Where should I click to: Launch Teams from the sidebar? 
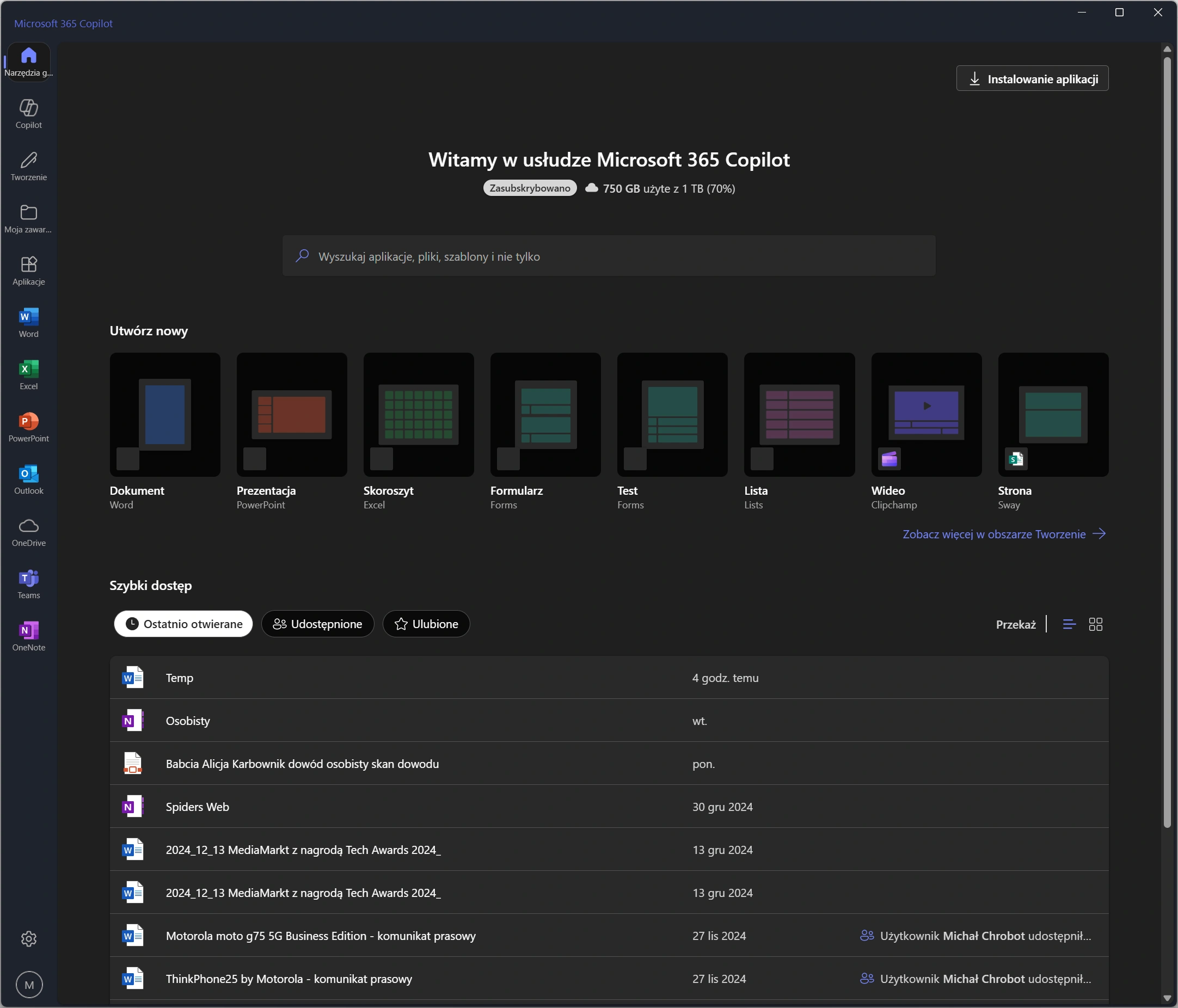tap(28, 585)
